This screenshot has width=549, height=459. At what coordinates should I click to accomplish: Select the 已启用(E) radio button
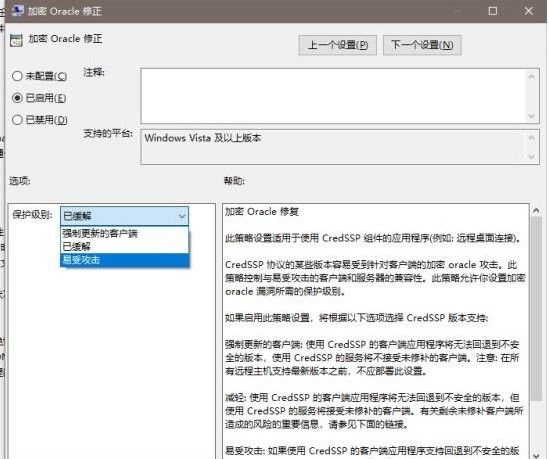pos(17,98)
